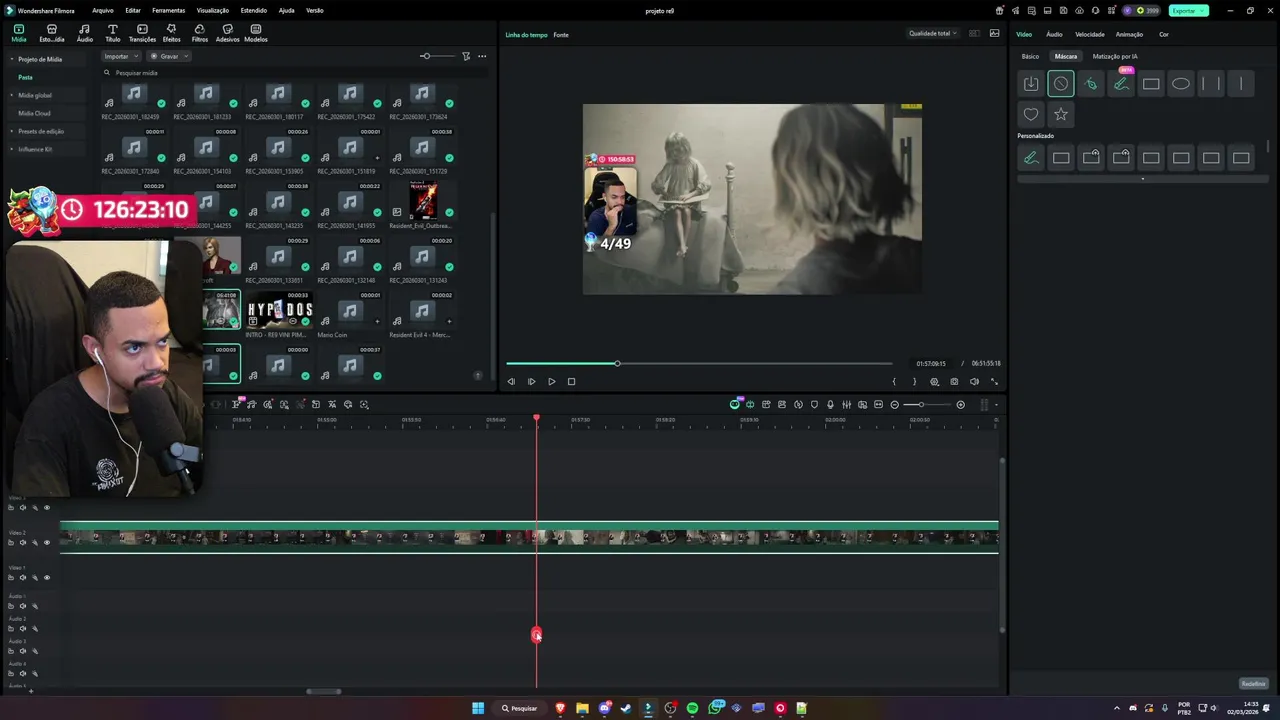Expand the Presets de edição item
Viewport: 1280px width, 720px height.
tap(12, 131)
